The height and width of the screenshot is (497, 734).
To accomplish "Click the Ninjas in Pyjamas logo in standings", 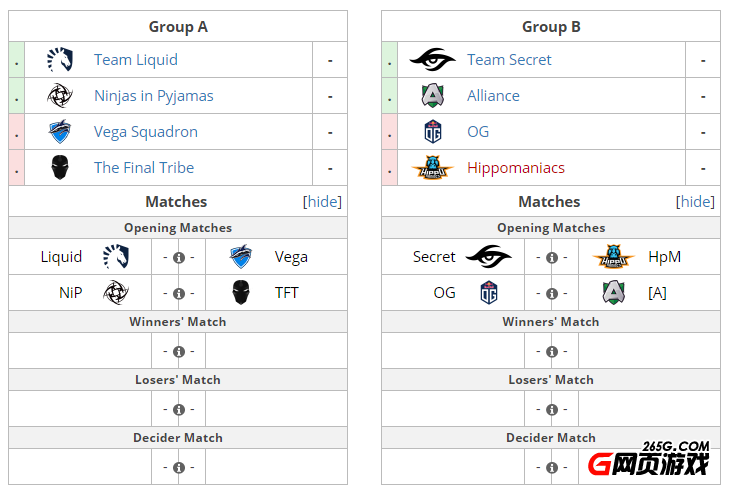I will (x=60, y=95).
